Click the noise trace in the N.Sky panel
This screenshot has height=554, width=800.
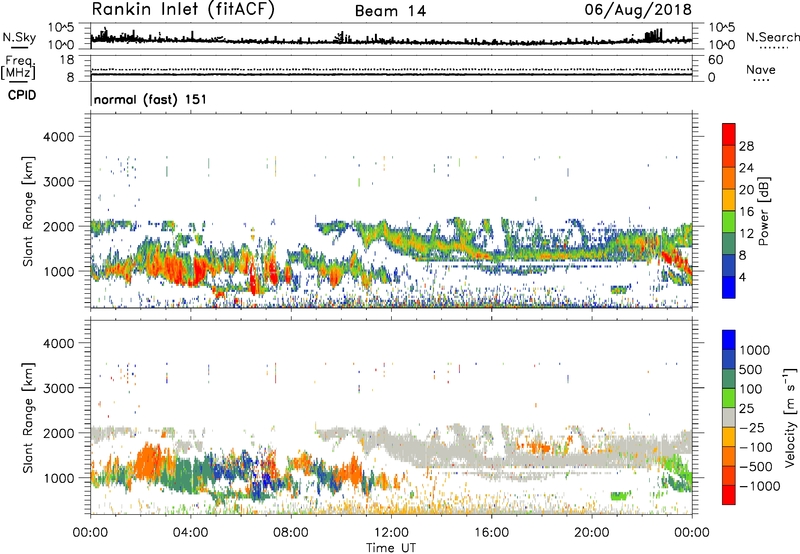[x=391, y=40]
